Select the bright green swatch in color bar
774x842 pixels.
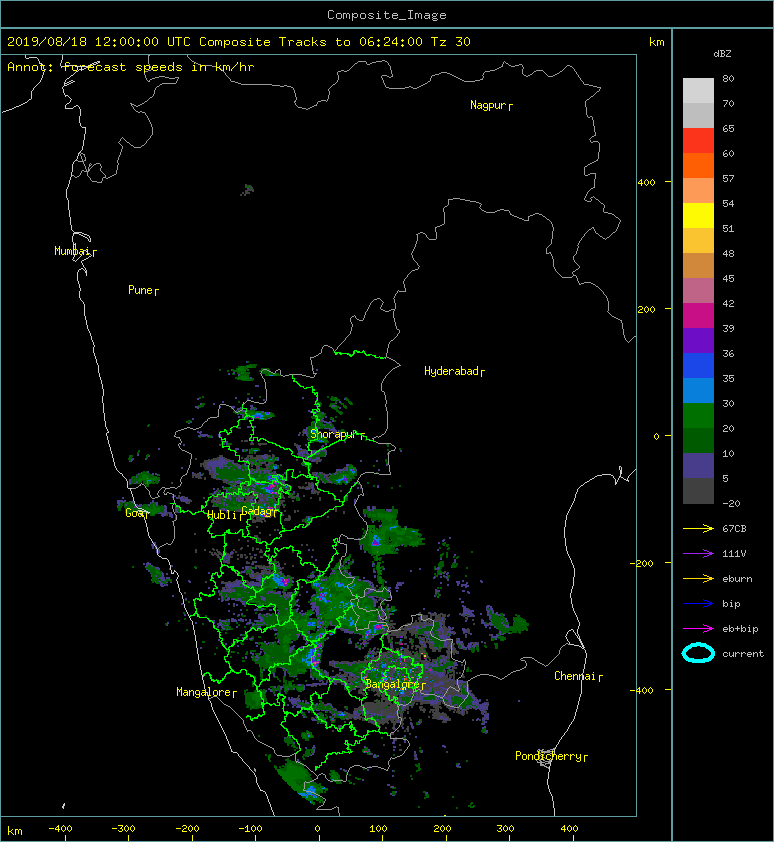click(x=698, y=416)
